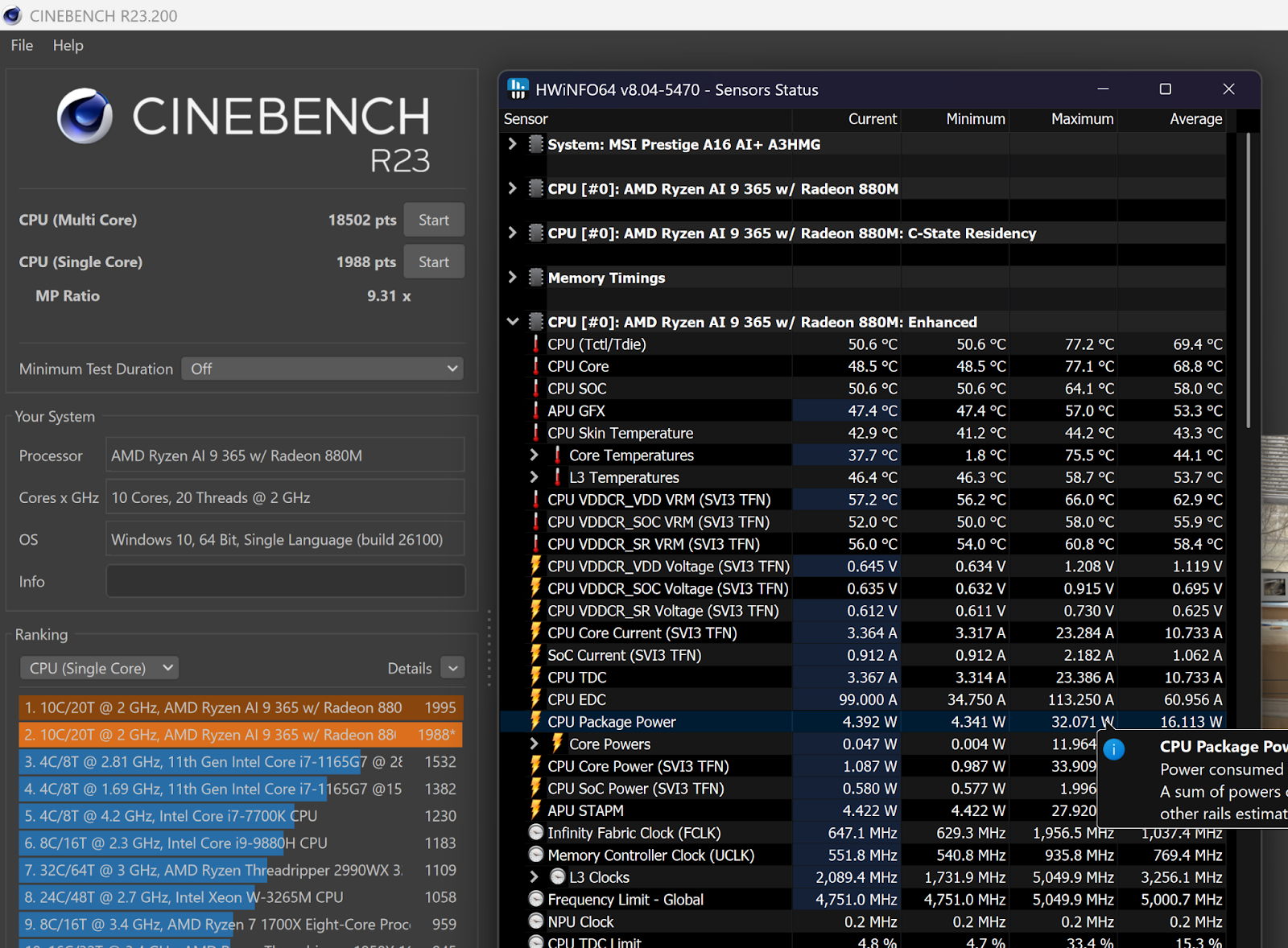Expand the Core Powers sub-list
The image size is (1288, 948).
pos(534,744)
